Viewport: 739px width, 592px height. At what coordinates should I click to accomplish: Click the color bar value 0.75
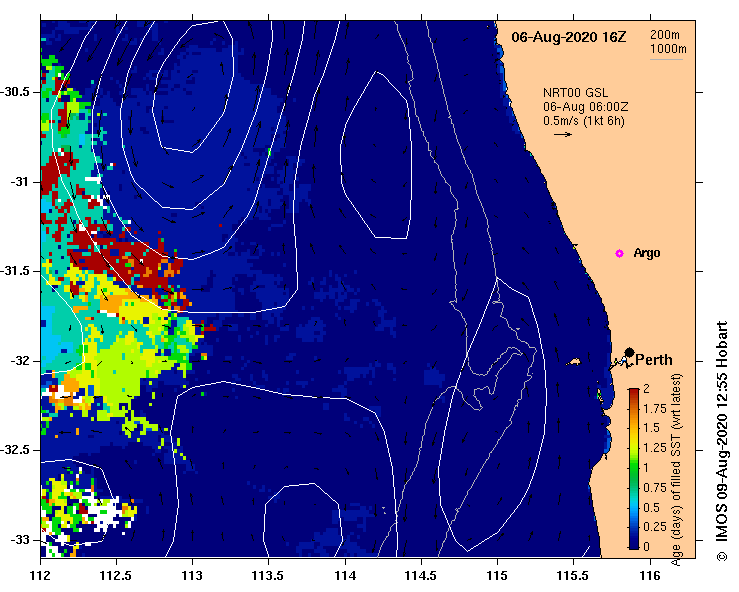[x=655, y=487]
